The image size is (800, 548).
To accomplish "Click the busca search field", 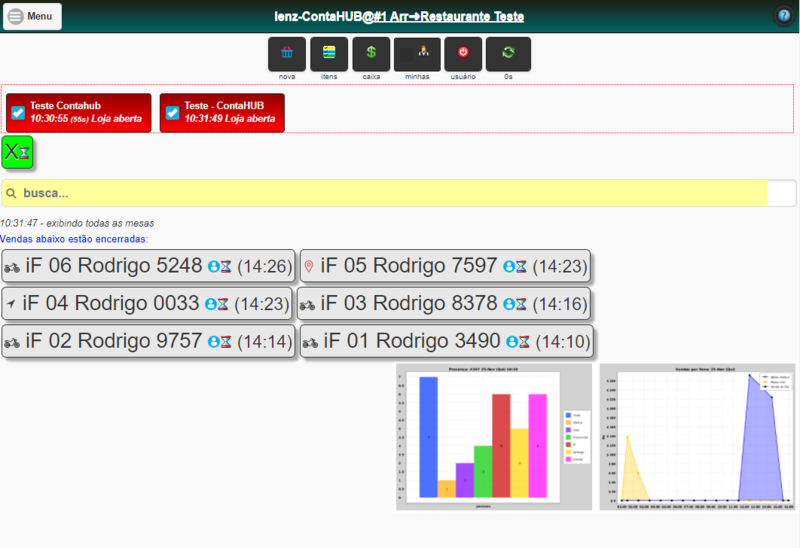I will [x=399, y=193].
